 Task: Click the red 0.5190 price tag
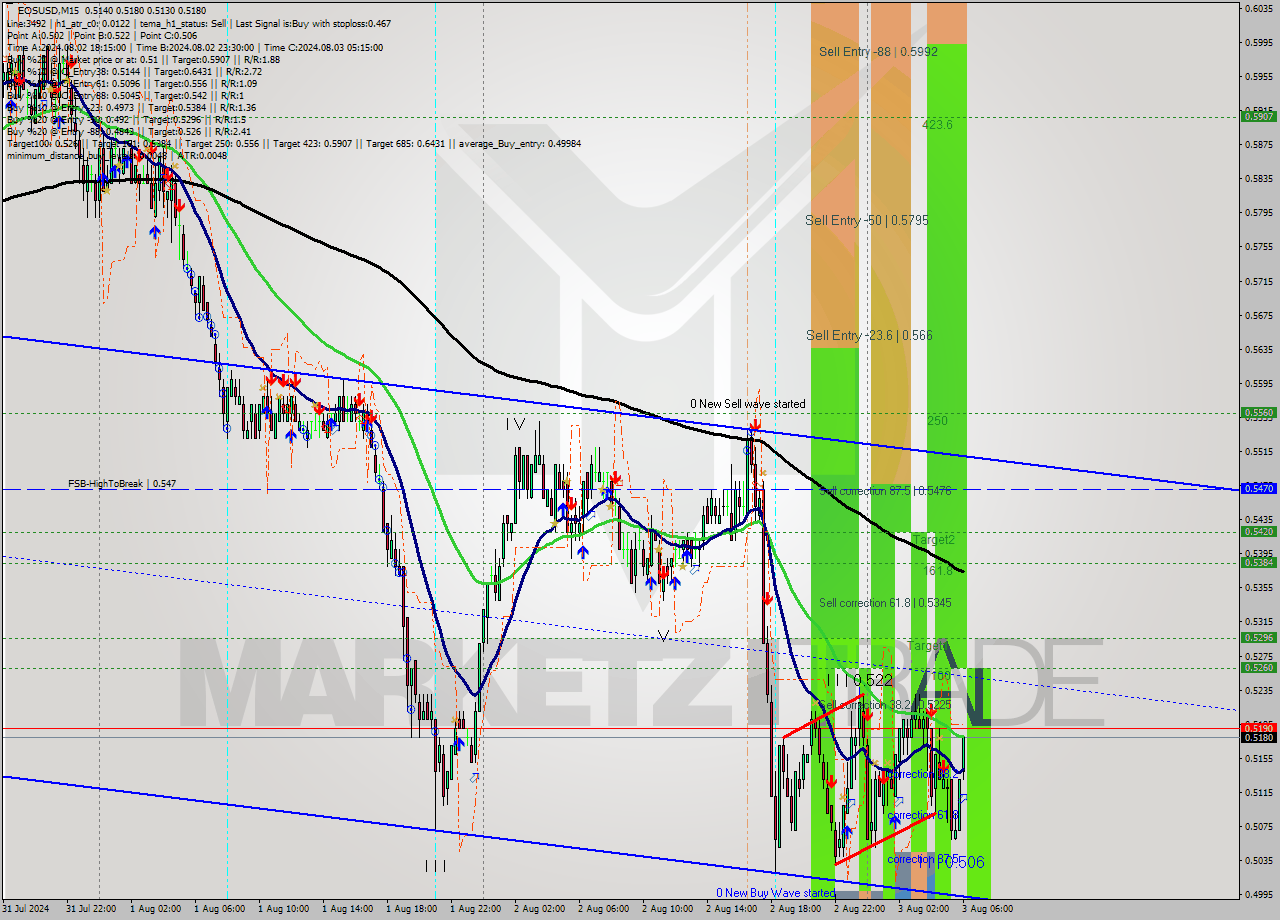pos(1258,727)
